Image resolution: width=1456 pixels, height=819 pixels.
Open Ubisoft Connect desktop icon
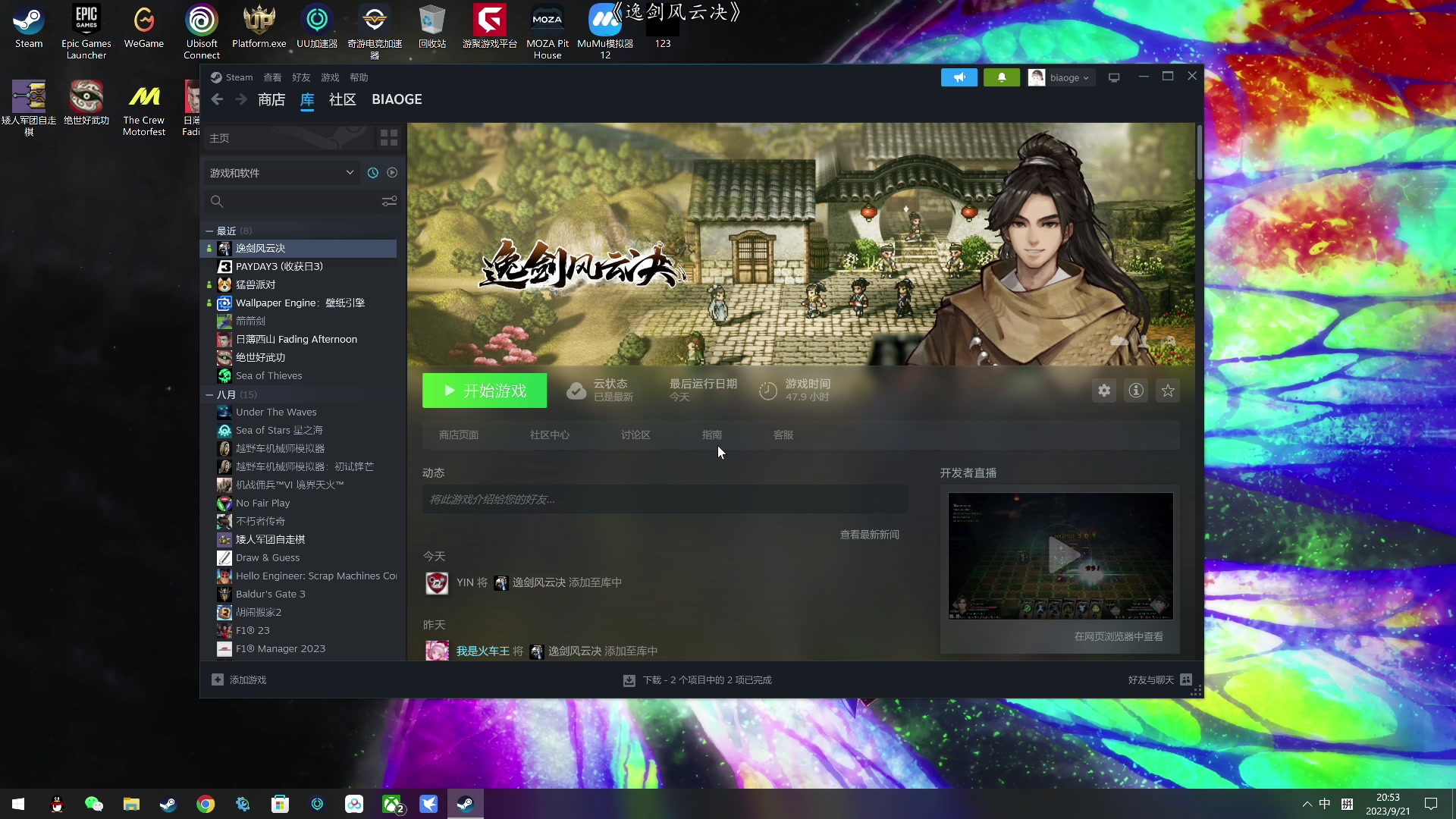202,32
